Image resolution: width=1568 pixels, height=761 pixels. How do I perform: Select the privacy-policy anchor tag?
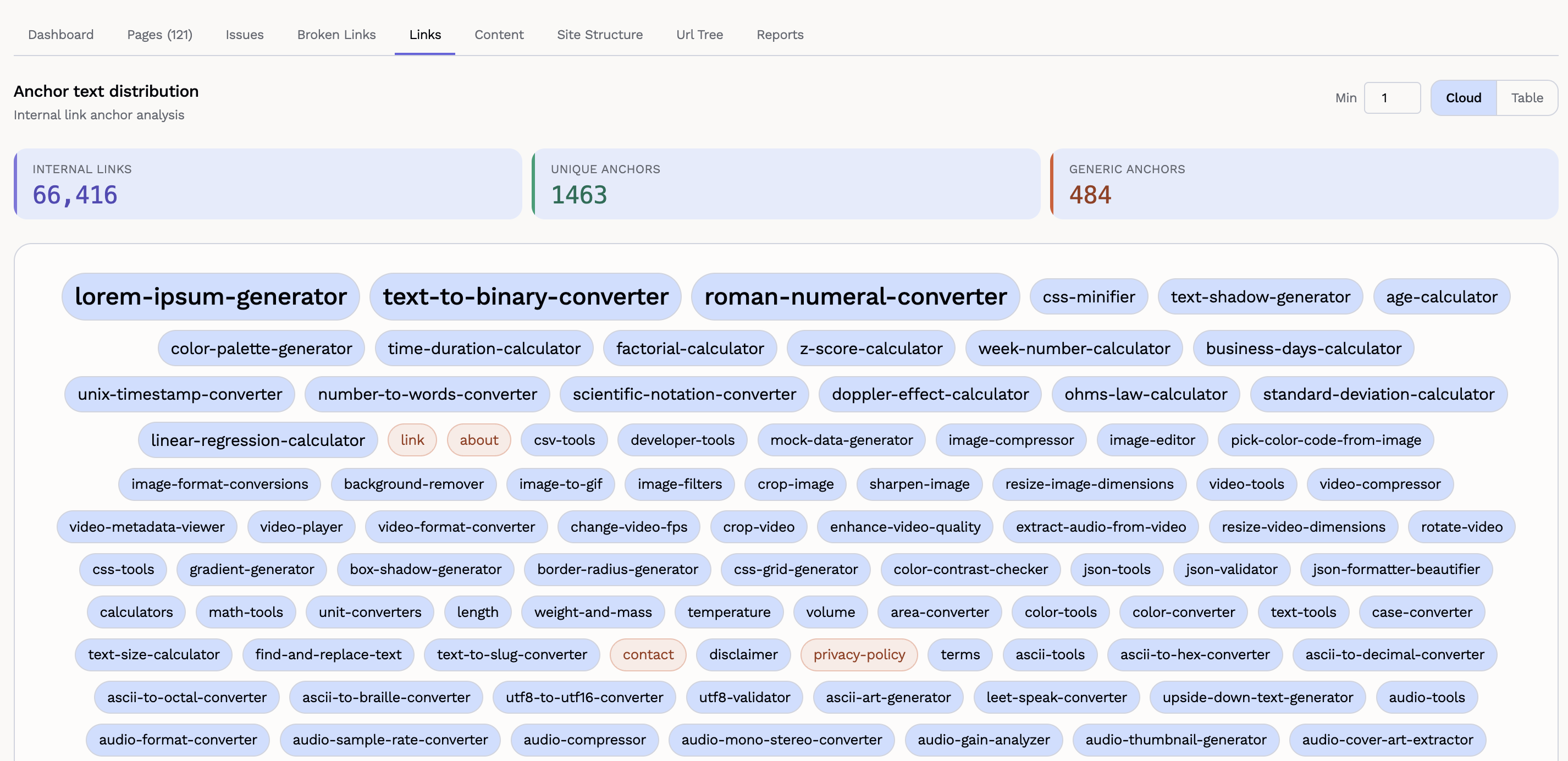[x=858, y=654]
